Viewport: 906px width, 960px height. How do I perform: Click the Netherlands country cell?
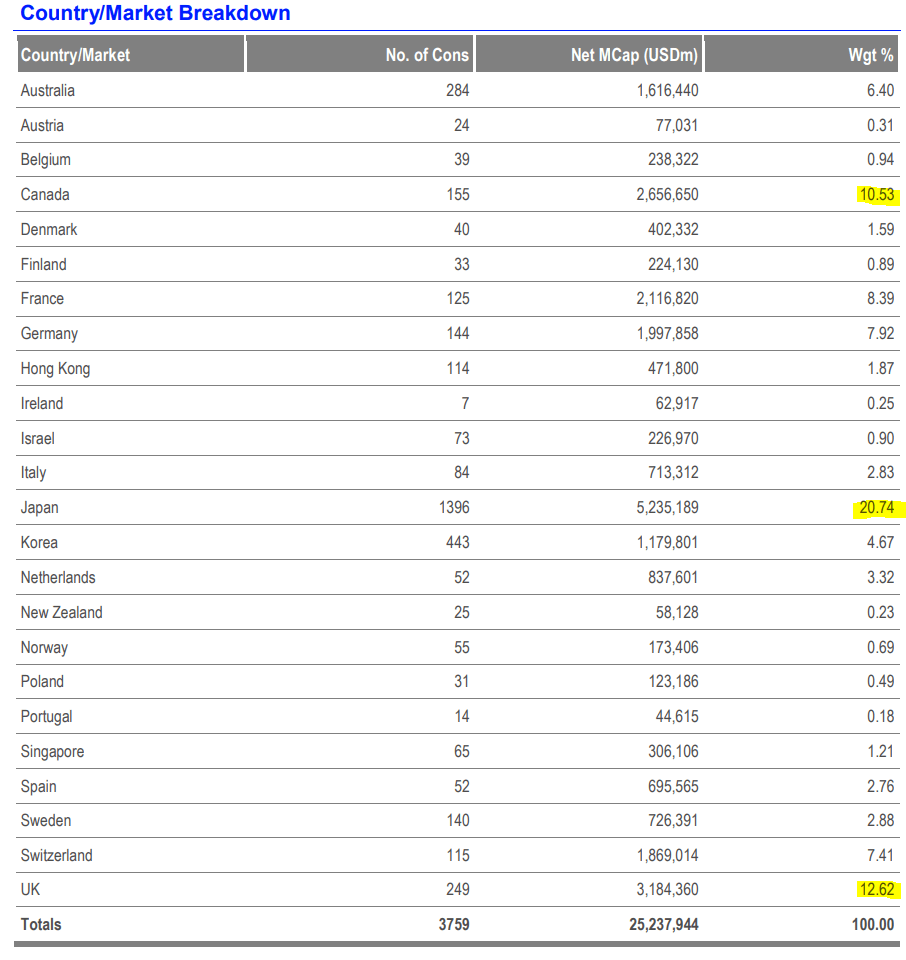click(x=58, y=578)
